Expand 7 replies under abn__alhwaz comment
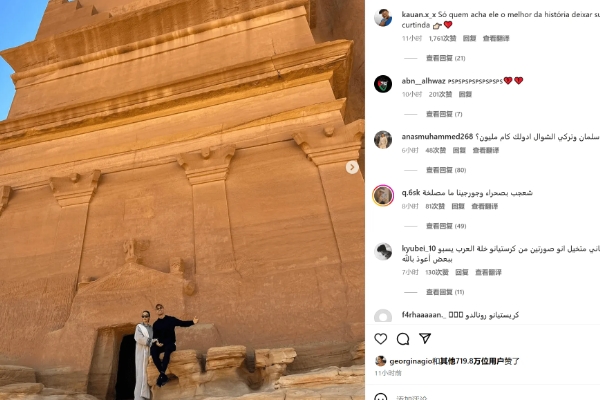600x400 pixels. point(444,114)
